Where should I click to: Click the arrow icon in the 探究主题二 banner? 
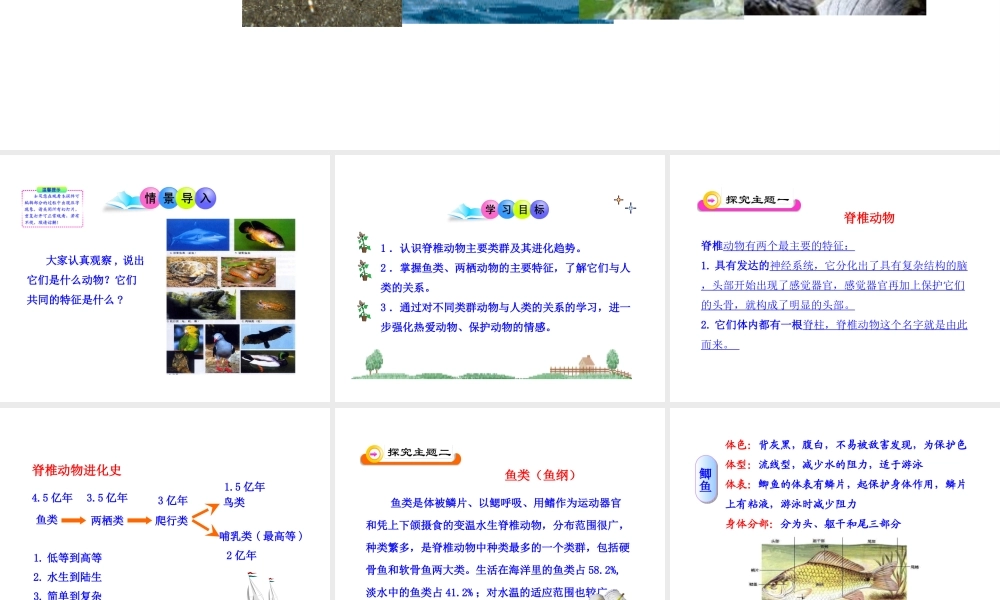coord(374,453)
